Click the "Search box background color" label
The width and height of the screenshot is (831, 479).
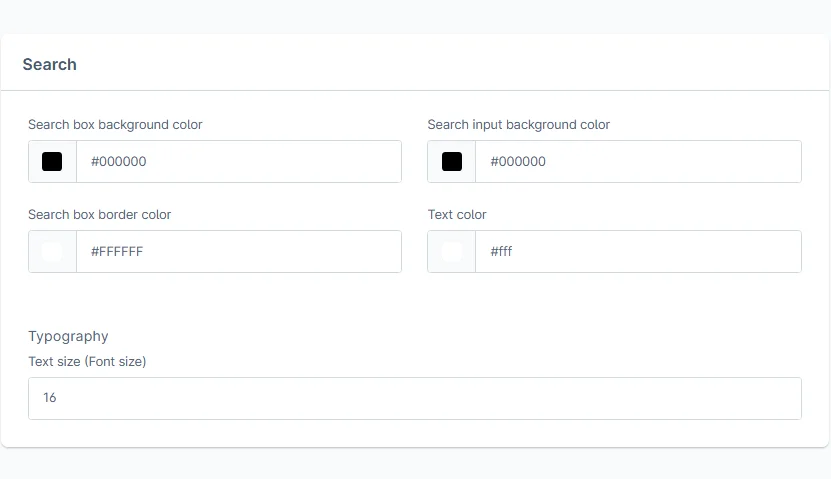click(115, 125)
